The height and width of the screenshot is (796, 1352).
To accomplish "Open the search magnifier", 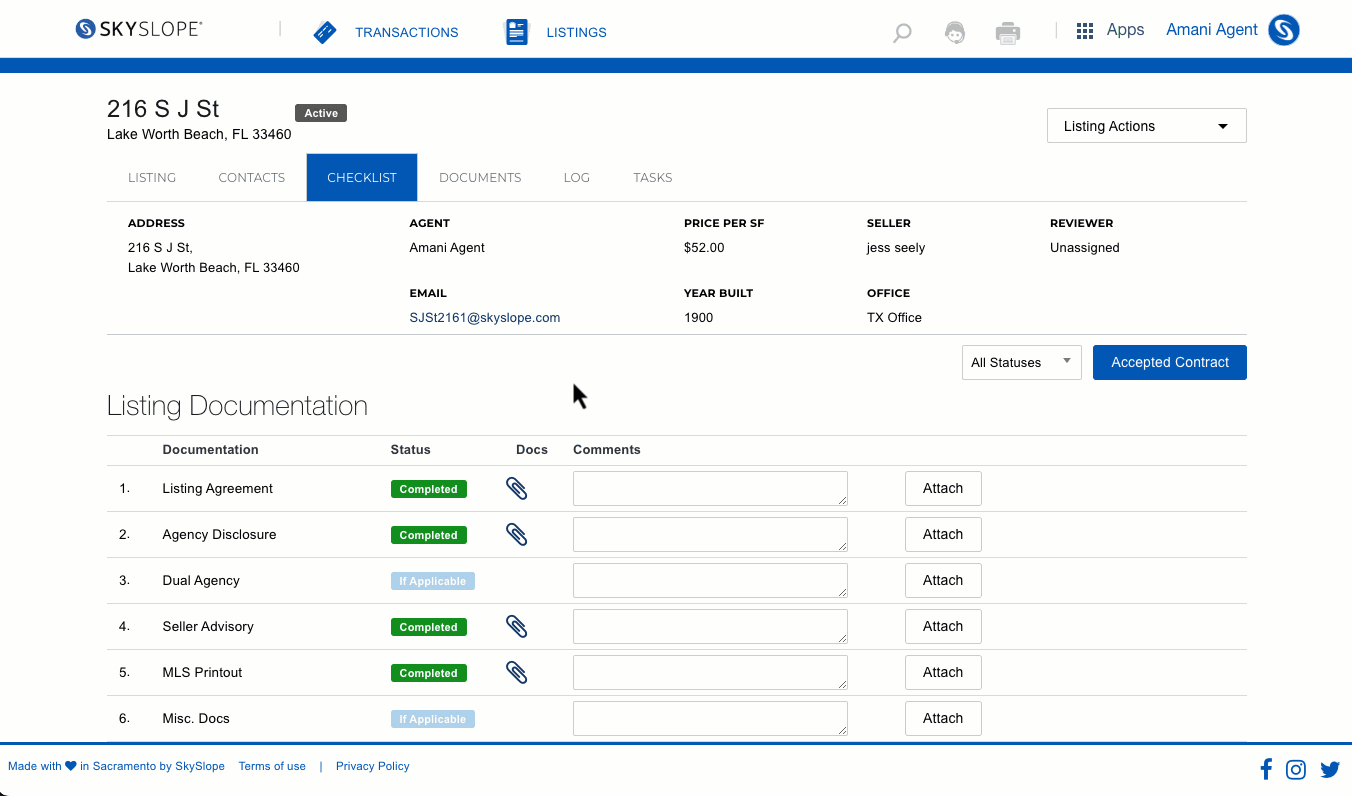I will [902, 33].
